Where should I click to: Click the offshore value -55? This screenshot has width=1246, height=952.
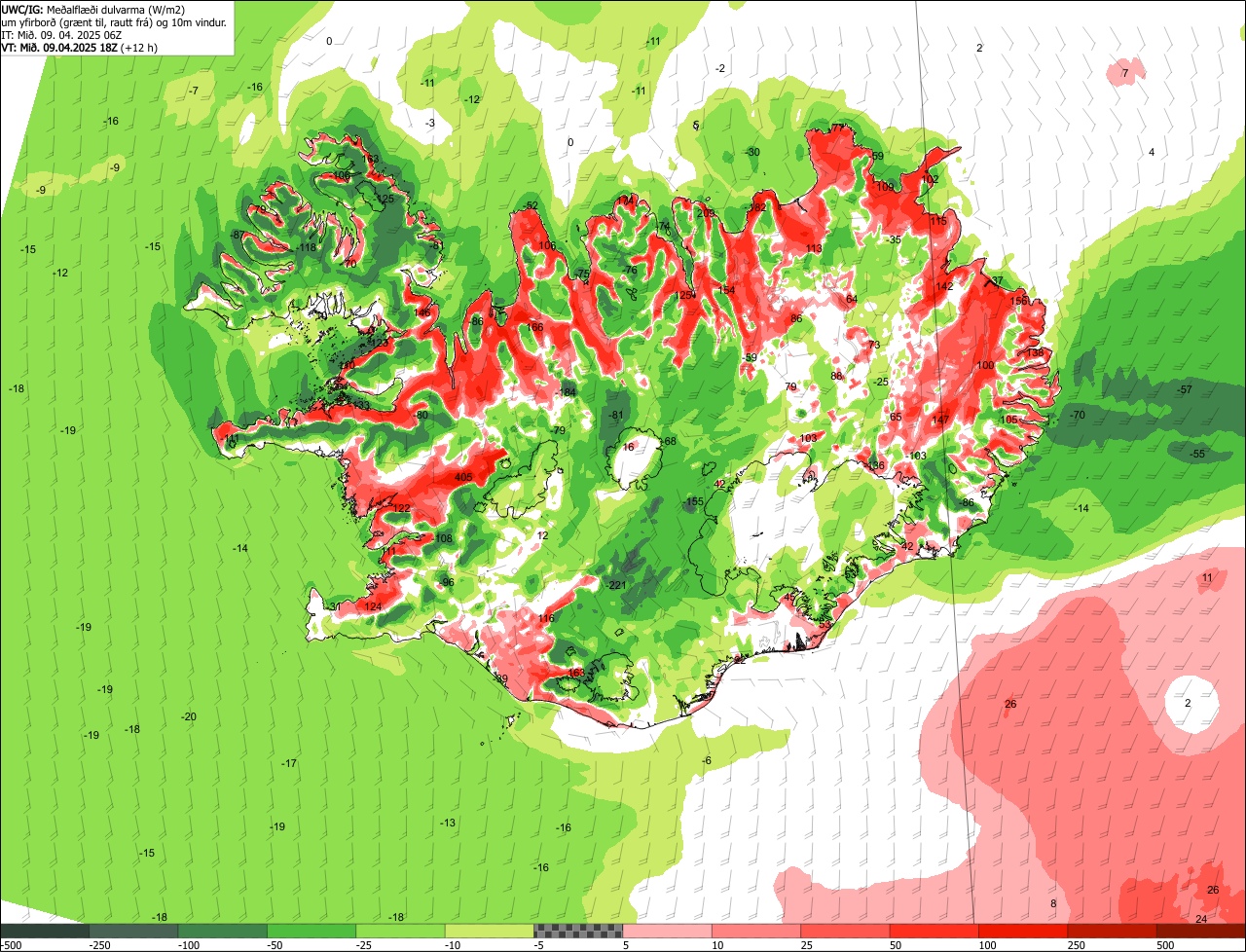1197,454
